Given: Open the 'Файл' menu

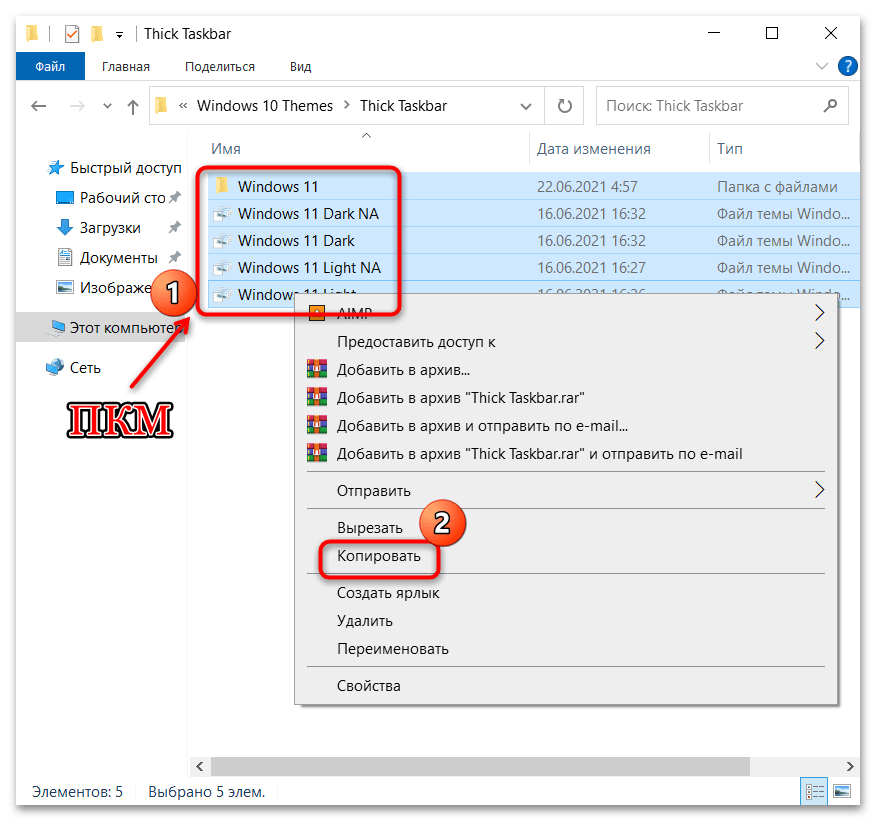Looking at the screenshot, I should click(50, 66).
